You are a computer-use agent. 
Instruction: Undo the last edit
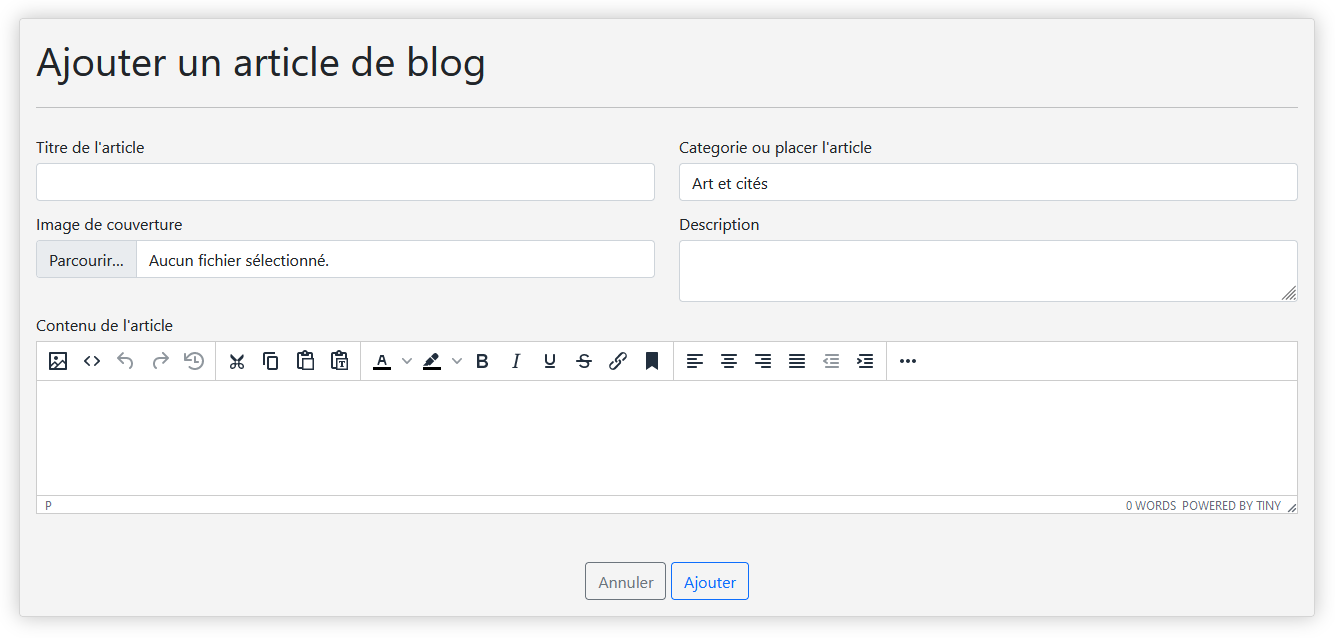click(126, 361)
